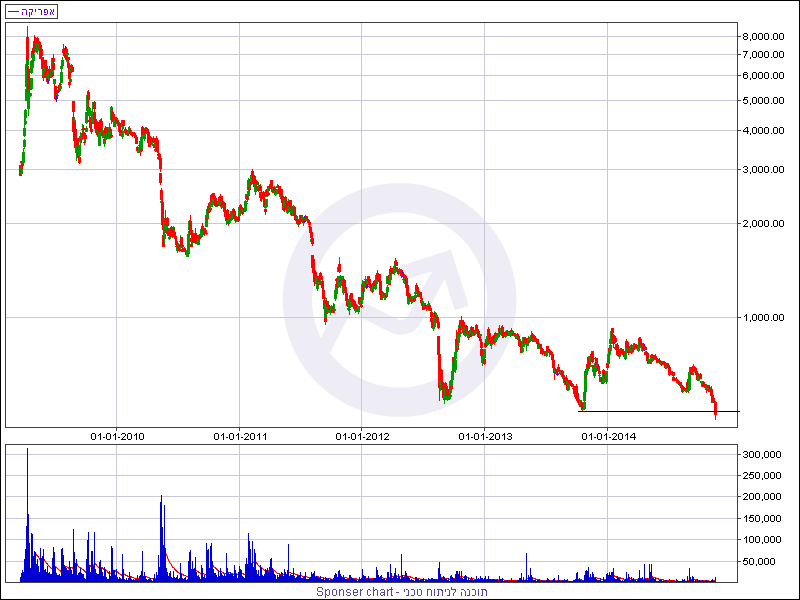The width and height of the screenshot is (800, 600).
Task: Select the 6,000.00 price axis label
Action: (x=763, y=76)
